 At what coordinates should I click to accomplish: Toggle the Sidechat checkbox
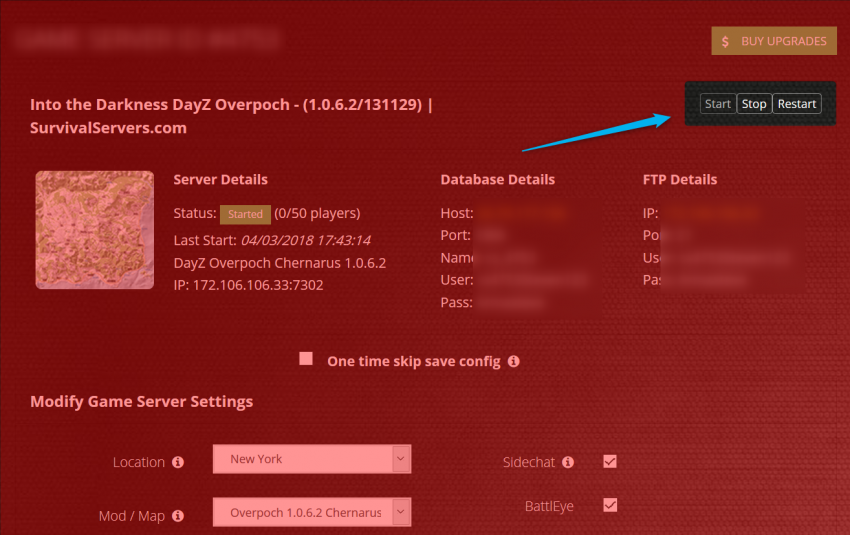(x=610, y=462)
